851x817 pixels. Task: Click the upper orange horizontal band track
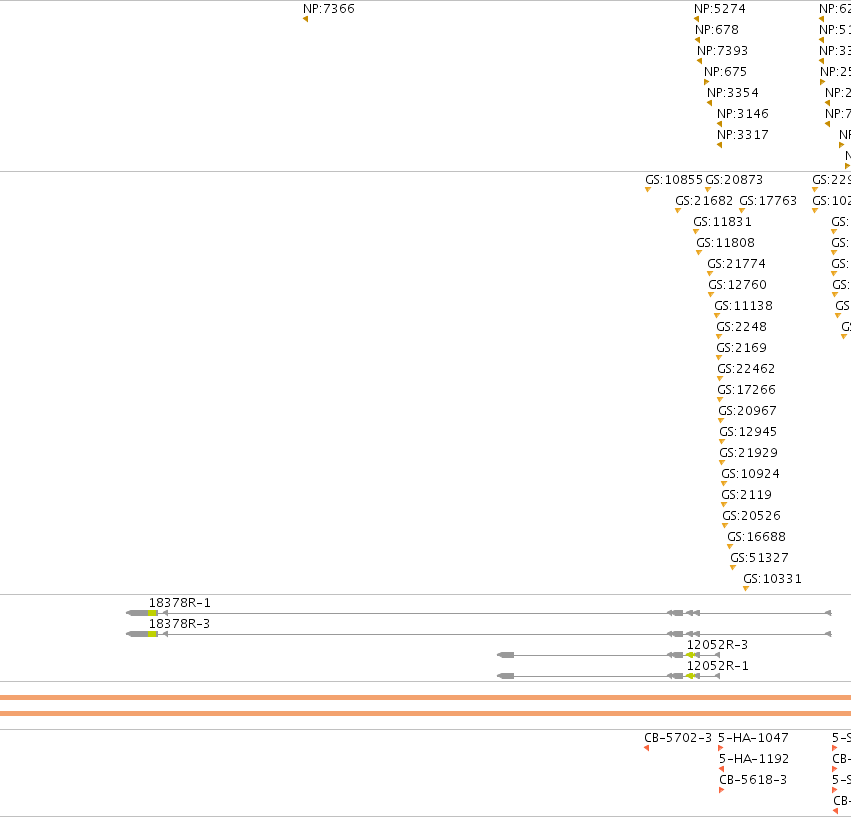(426, 698)
